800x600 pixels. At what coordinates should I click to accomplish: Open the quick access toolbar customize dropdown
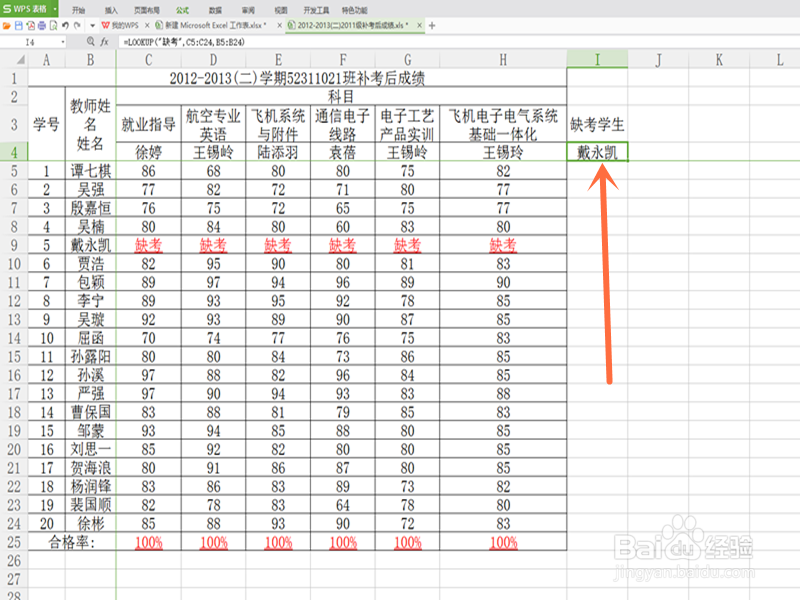point(92,24)
